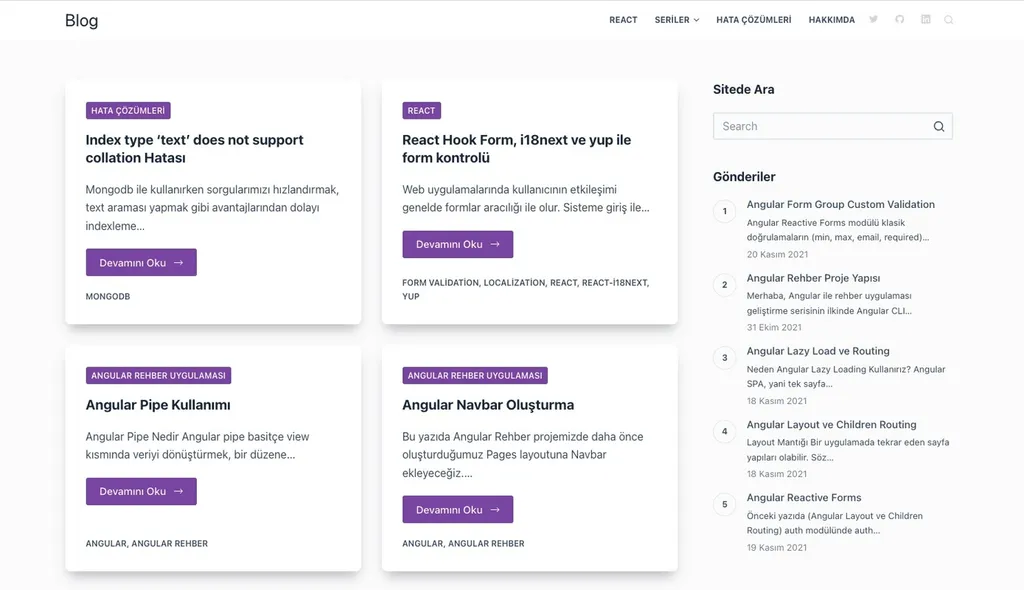Open Angular Lazy Load ve Routing post
This screenshot has width=1024, height=590.
coord(817,351)
